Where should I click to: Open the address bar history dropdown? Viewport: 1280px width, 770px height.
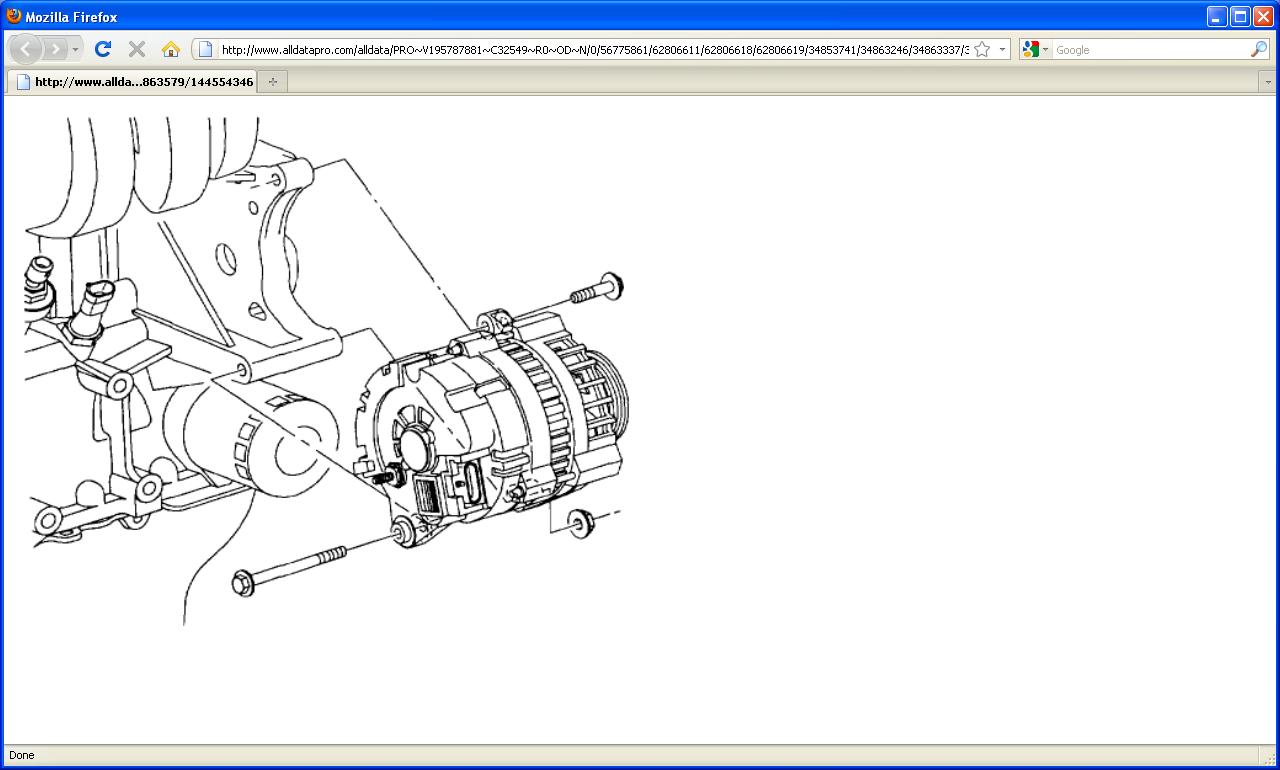(1002, 49)
